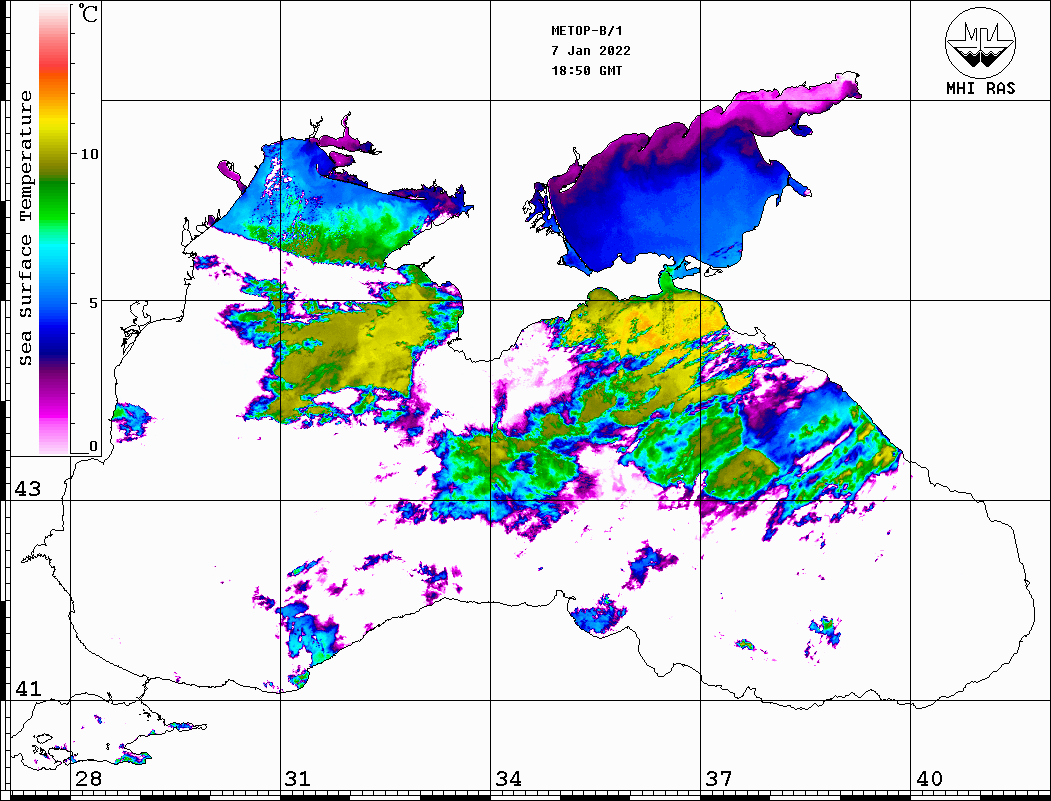Click the '5' tick on temperature scale

point(93,303)
